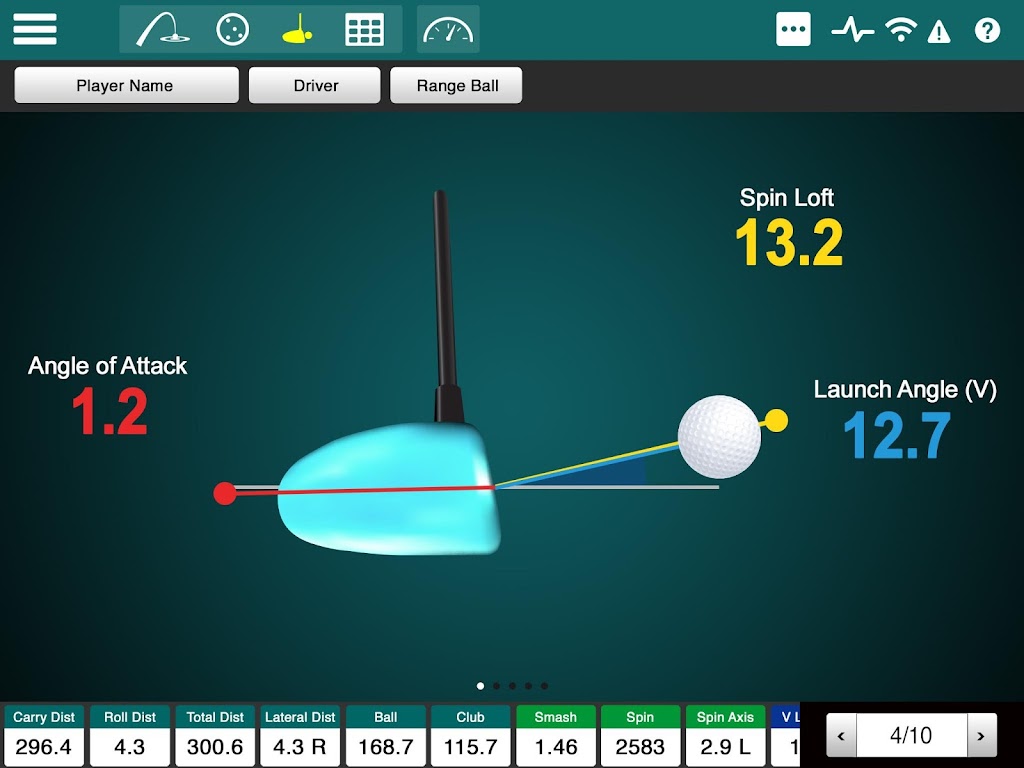Open the help question mark
This screenshot has height=768, width=1024.
(987, 30)
